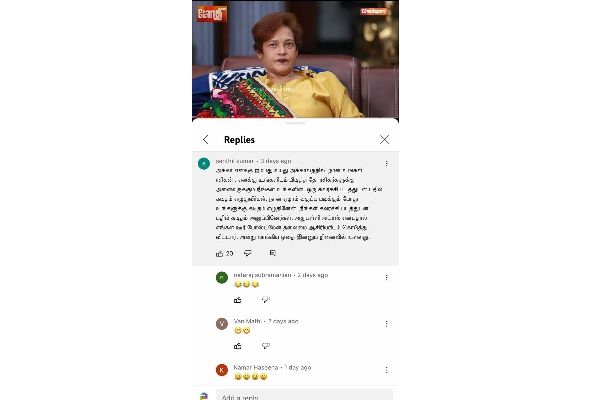Open more options for the first reply
Viewport: 600px width, 400px height.
click(x=386, y=277)
